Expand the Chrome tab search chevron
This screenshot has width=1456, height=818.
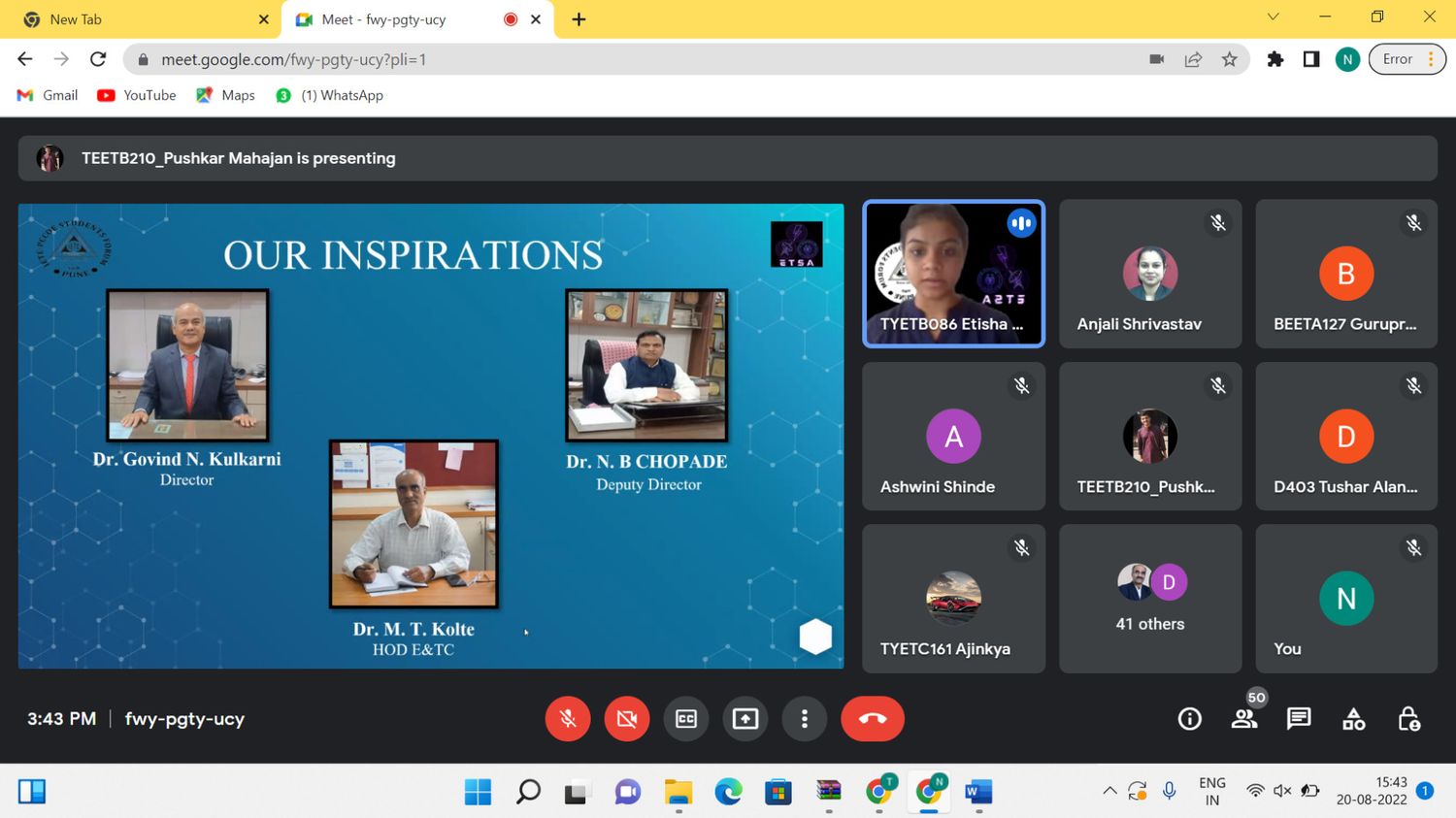pyautogui.click(x=1273, y=17)
